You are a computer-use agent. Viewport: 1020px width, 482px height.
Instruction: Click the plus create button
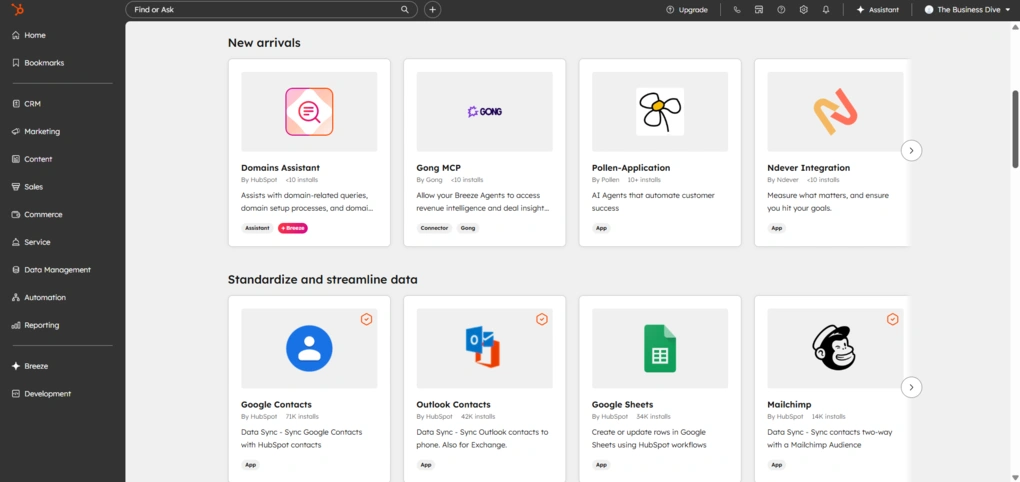coord(433,10)
